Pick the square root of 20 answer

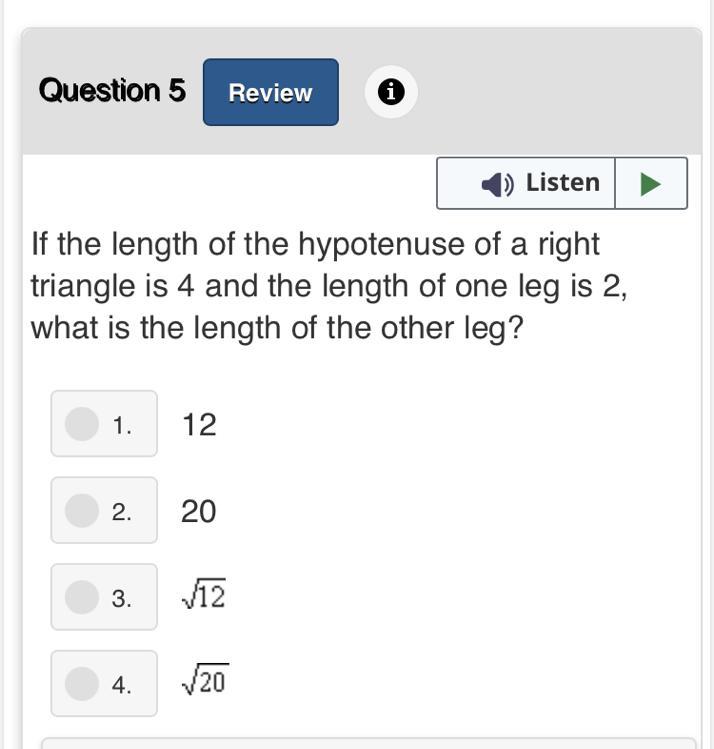coord(205,680)
